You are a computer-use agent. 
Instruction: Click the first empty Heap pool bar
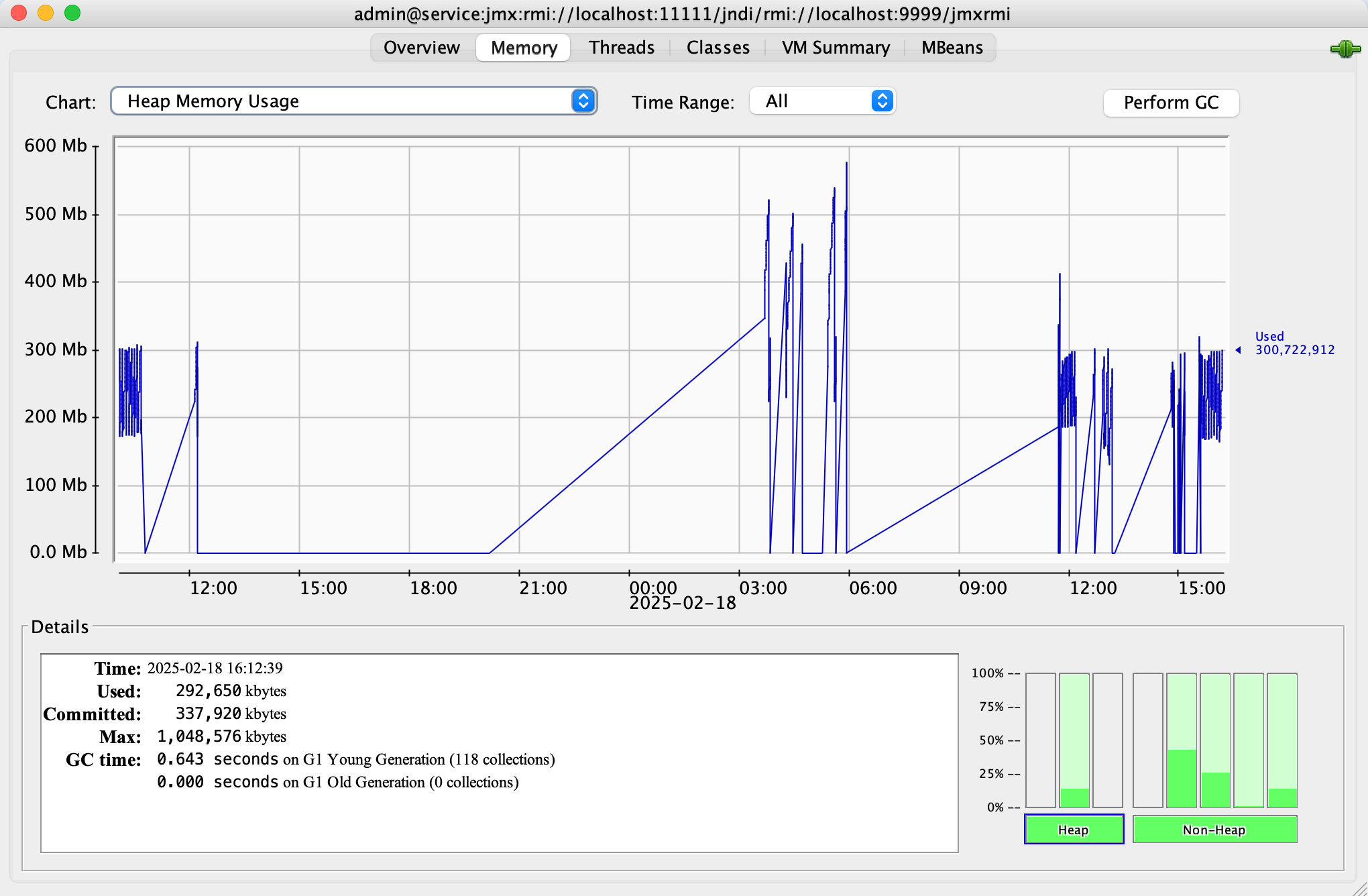(1041, 740)
